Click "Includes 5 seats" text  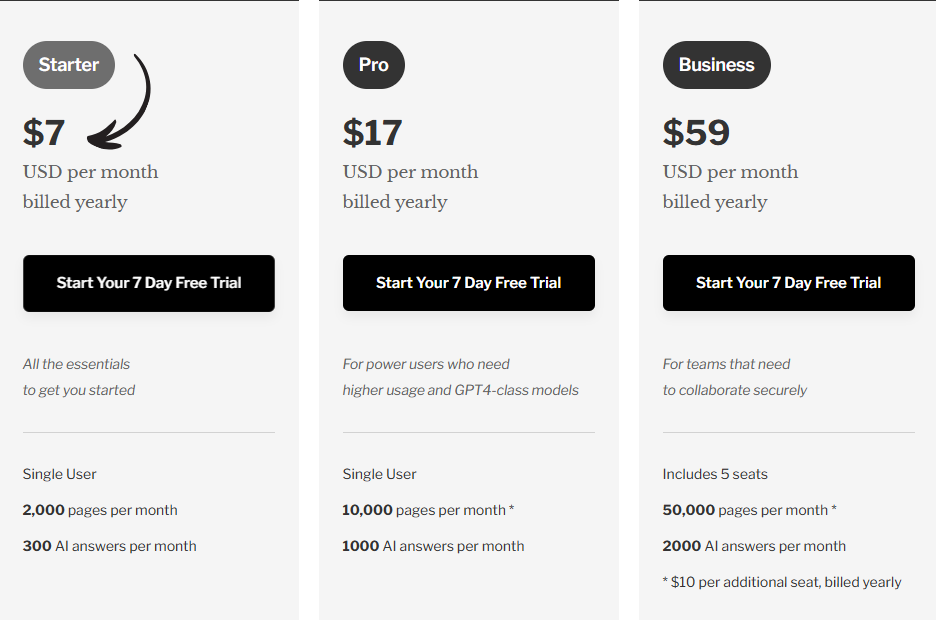click(x=715, y=474)
